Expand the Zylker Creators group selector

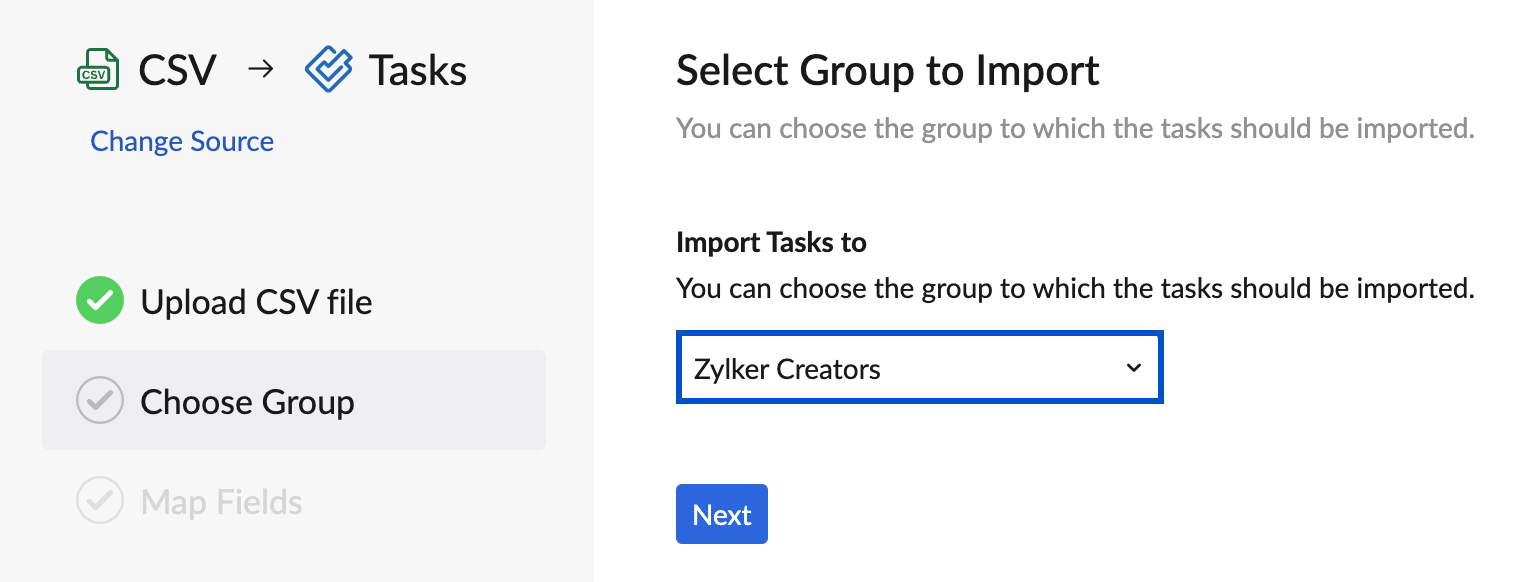pyautogui.click(x=919, y=367)
